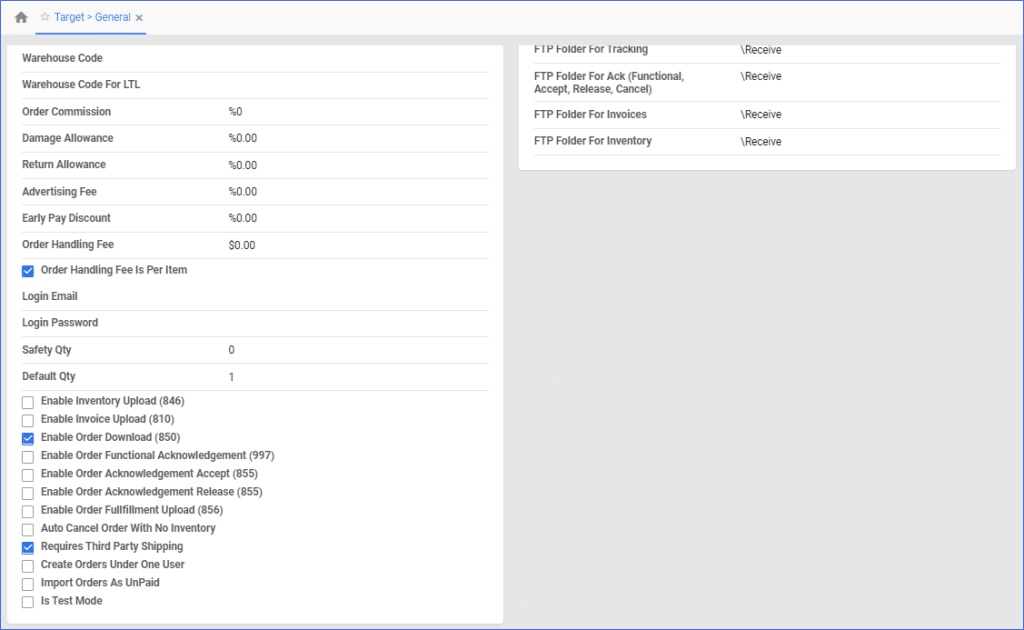1024x630 pixels.
Task: Enable Order Acknowledgement Accept (855)
Action: click(27, 474)
